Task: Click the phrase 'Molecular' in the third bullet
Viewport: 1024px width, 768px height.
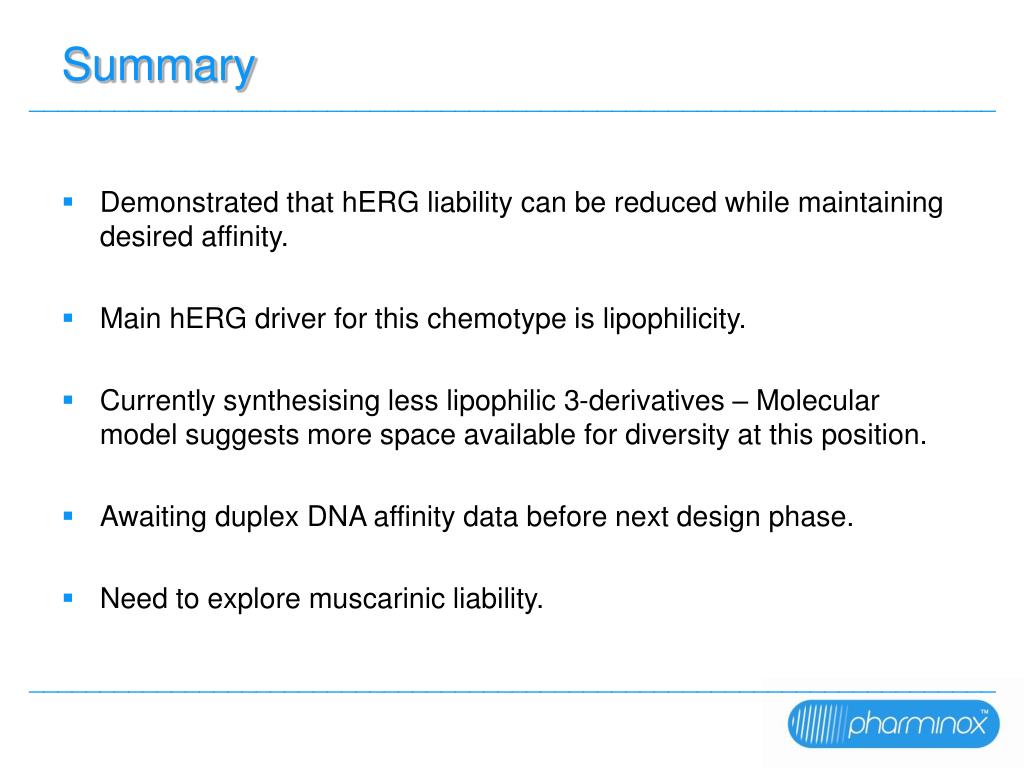Action: 818,401
